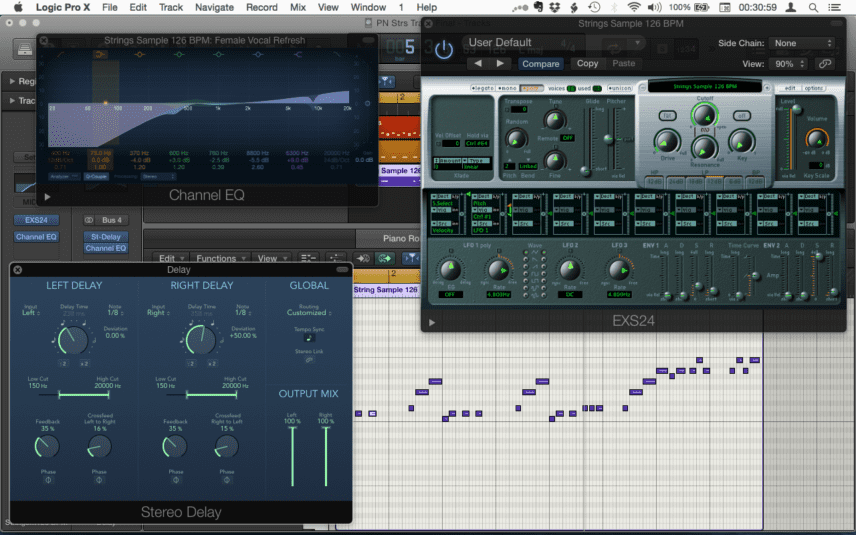This screenshot has height=535, width=856.
Task: Open Library drawer icon in Logic toolbar
Action: (x=25, y=50)
